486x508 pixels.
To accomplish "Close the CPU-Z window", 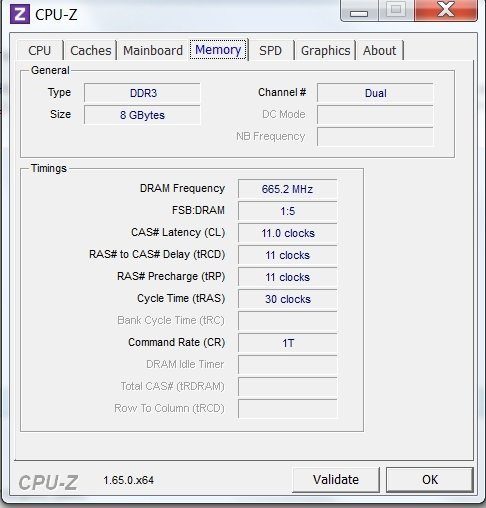I will click(446, 10).
